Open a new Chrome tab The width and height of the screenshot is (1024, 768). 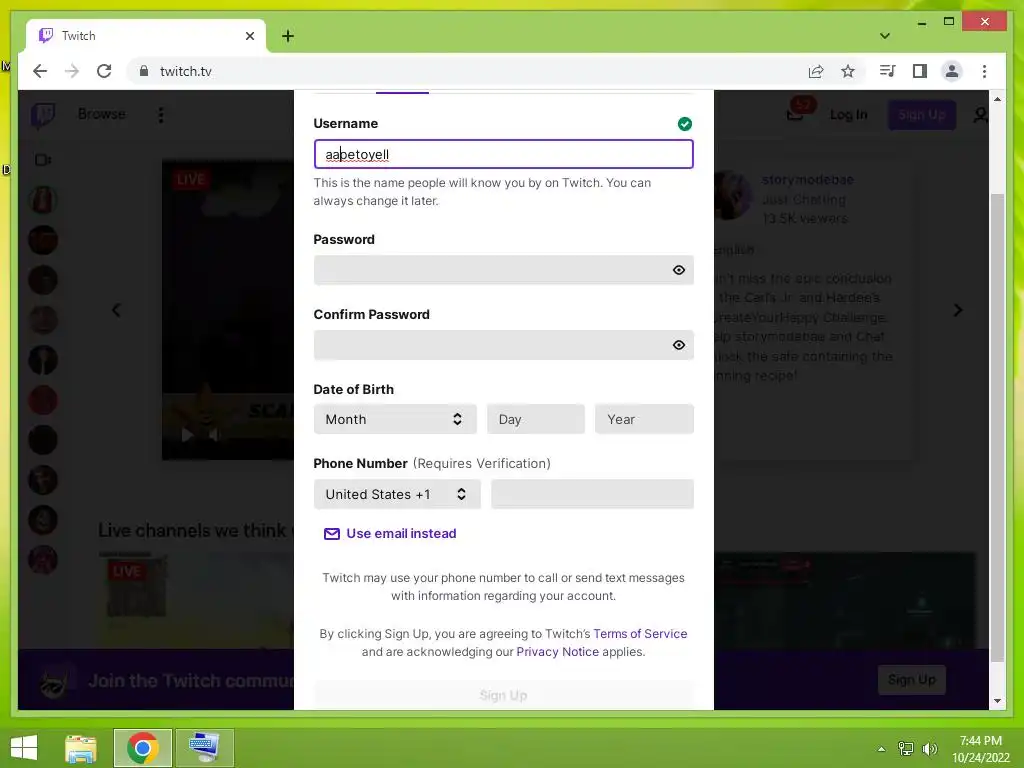point(288,36)
